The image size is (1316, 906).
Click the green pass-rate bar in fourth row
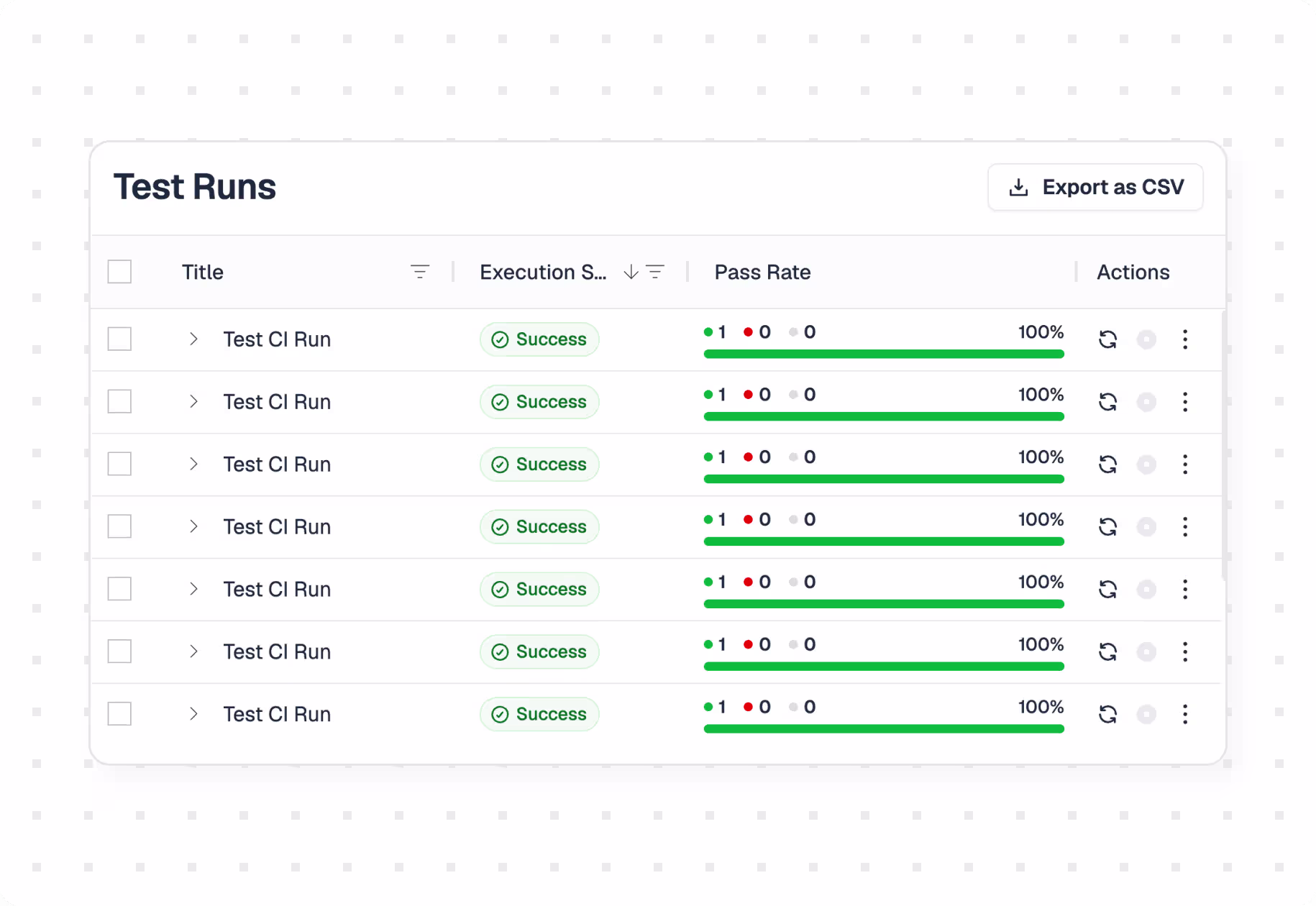click(884, 541)
